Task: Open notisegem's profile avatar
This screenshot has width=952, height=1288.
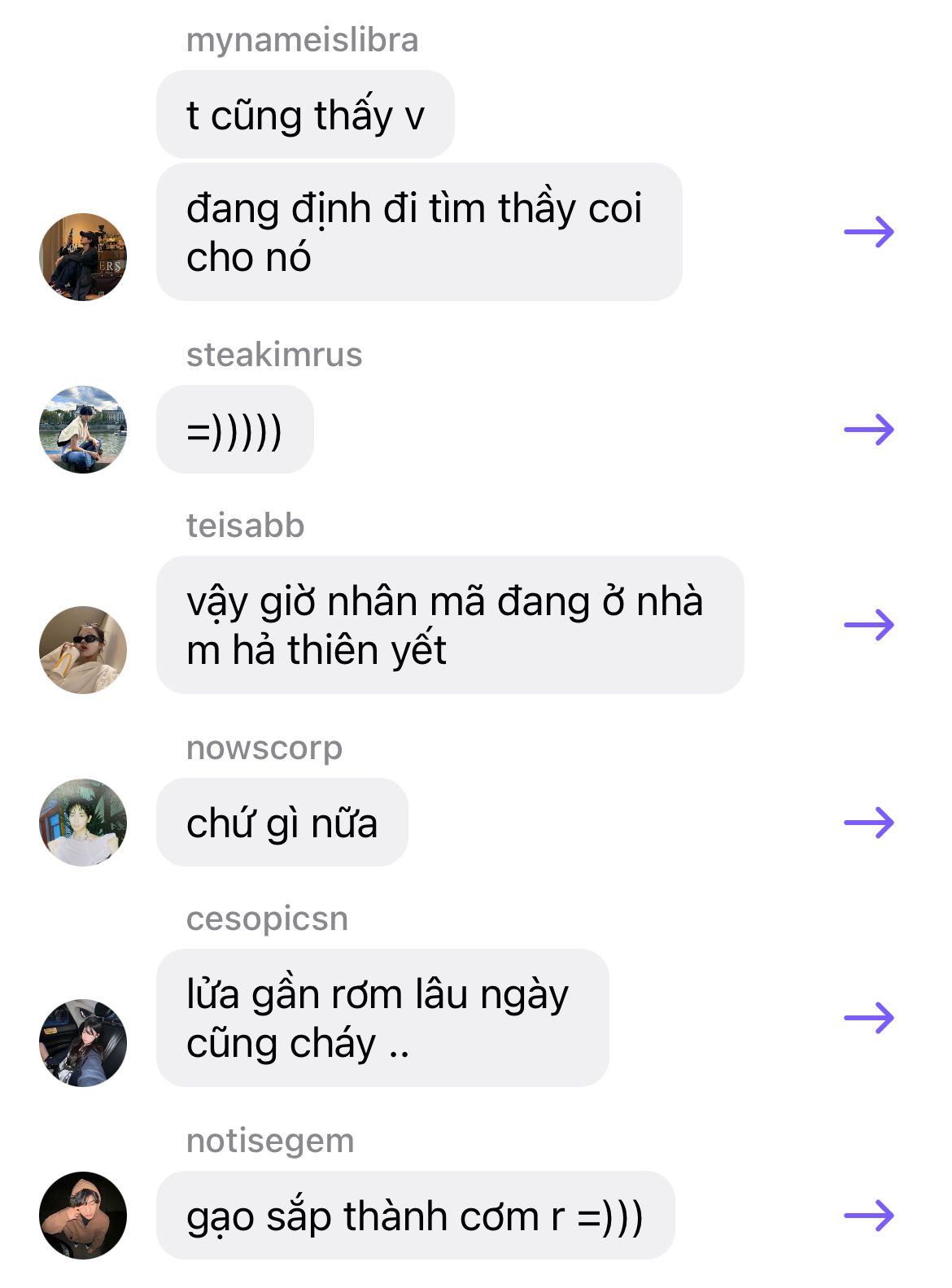Action: point(83,1216)
